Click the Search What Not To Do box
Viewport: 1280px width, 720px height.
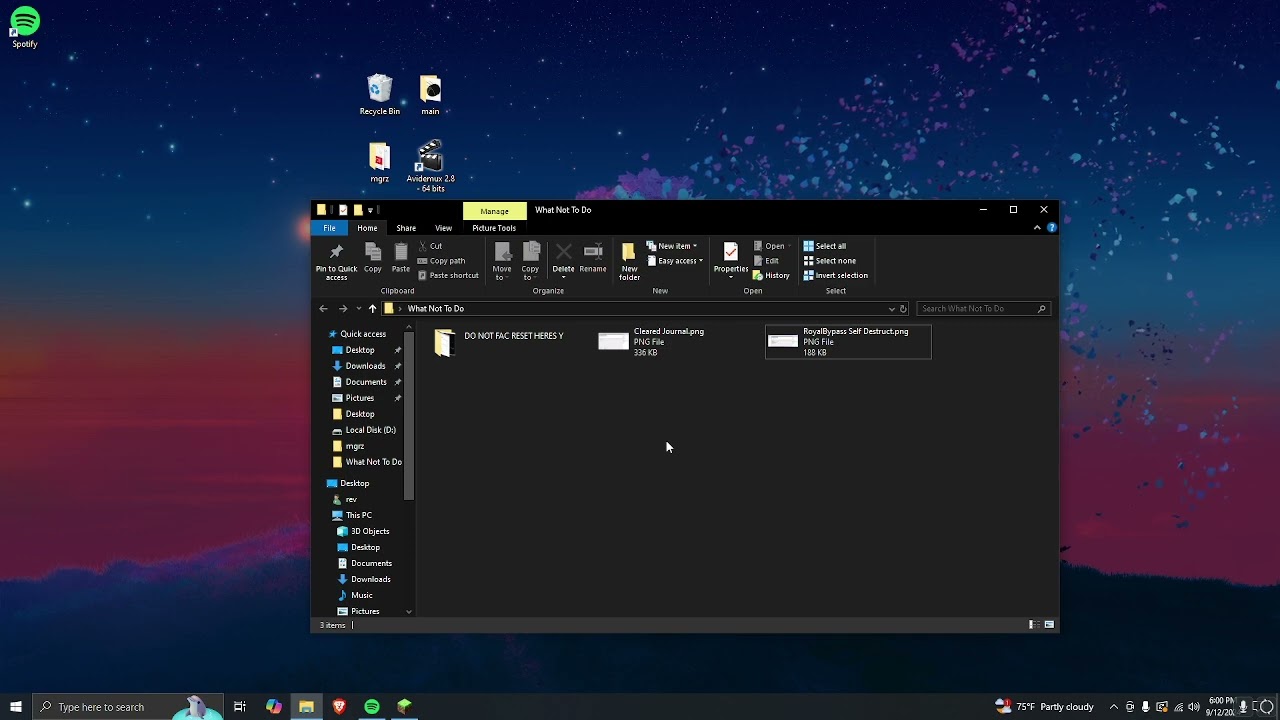tap(982, 309)
